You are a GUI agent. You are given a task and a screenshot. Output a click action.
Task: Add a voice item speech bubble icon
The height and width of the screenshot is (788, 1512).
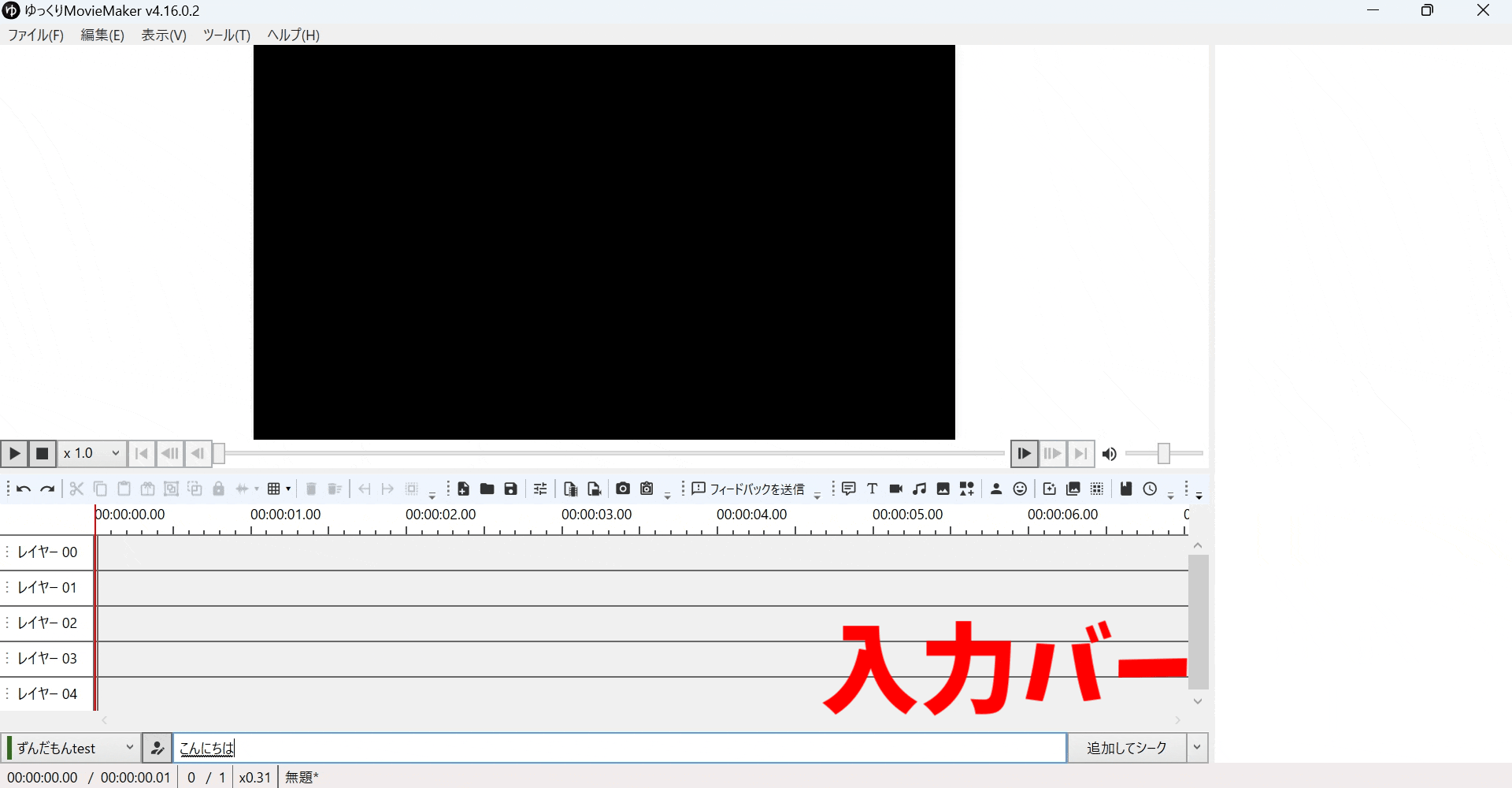(848, 489)
